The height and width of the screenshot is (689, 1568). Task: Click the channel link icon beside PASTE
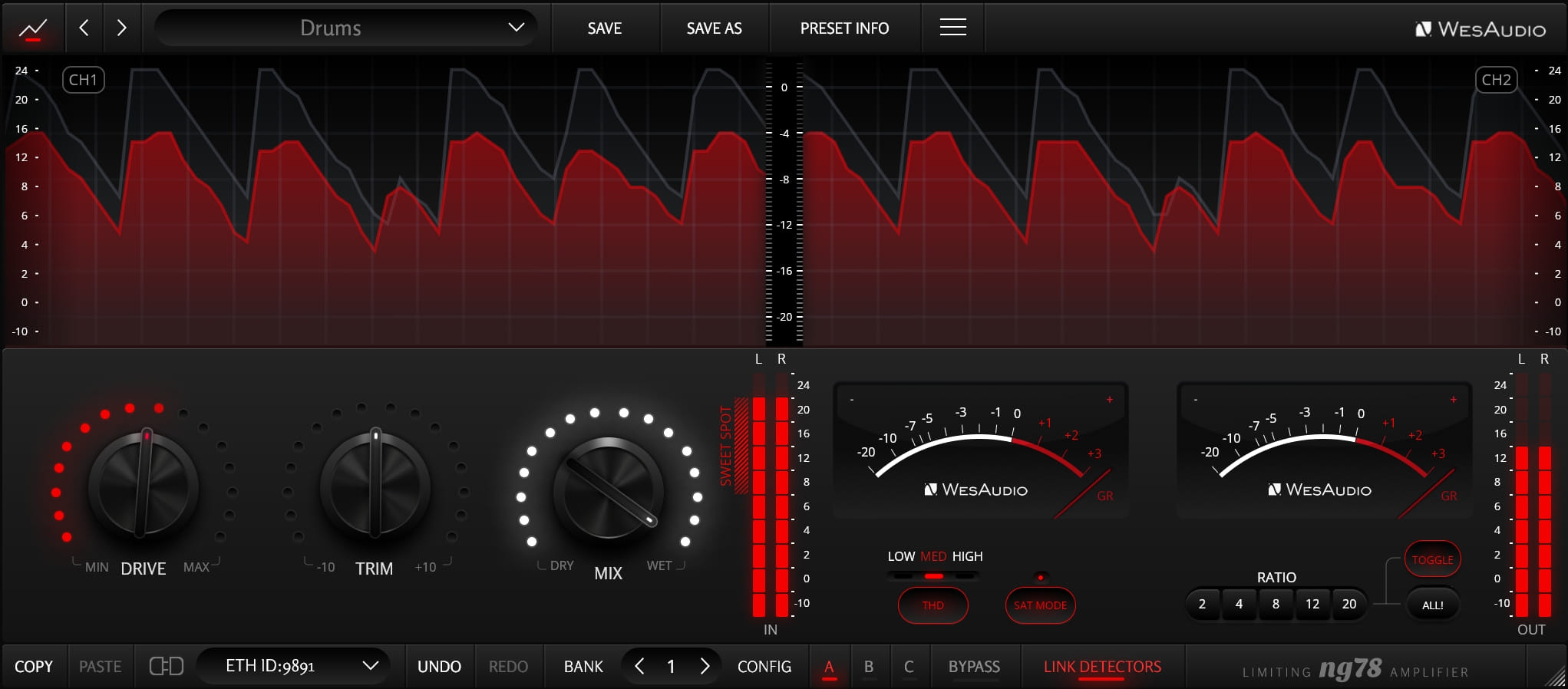point(166,666)
